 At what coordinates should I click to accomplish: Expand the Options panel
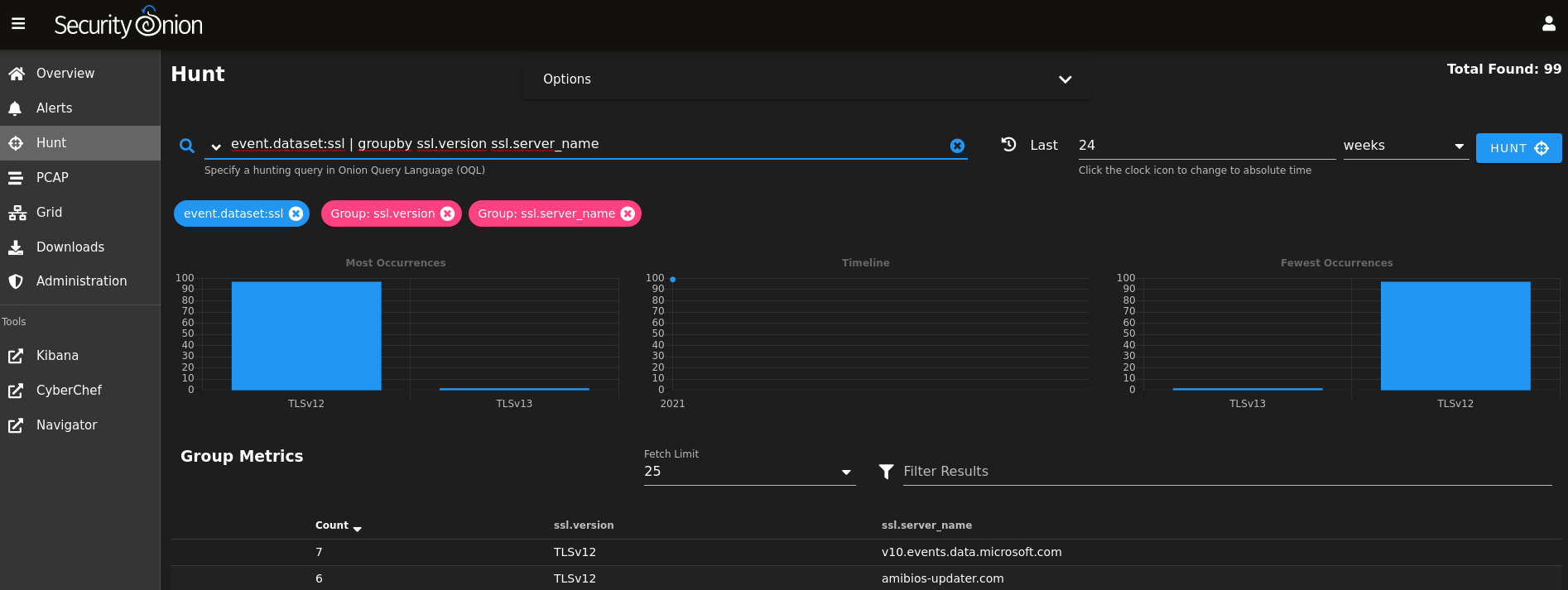pos(806,79)
